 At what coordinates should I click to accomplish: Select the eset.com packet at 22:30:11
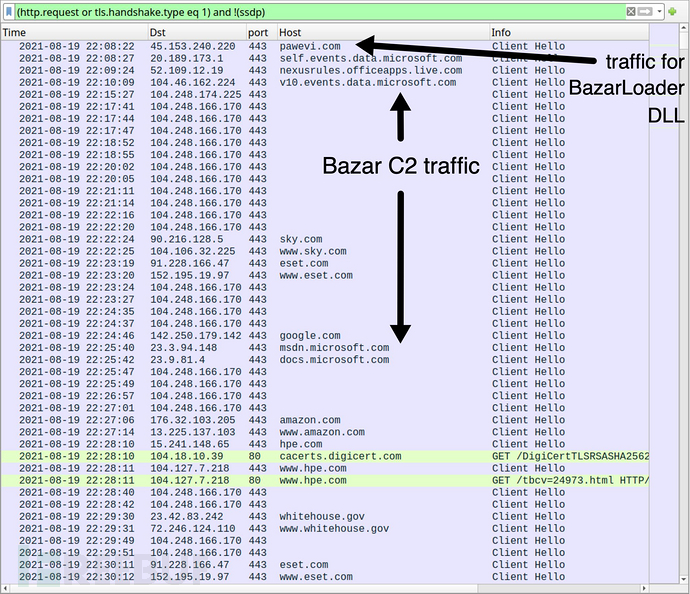pyautogui.click(x=325, y=565)
